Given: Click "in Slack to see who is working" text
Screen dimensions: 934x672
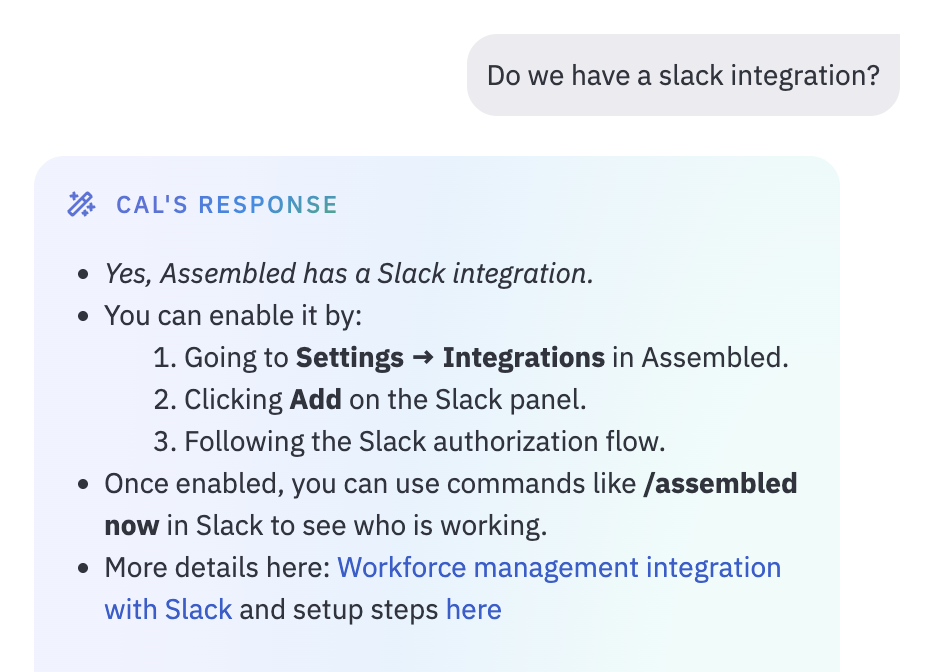Looking at the screenshot, I should 357,526.
